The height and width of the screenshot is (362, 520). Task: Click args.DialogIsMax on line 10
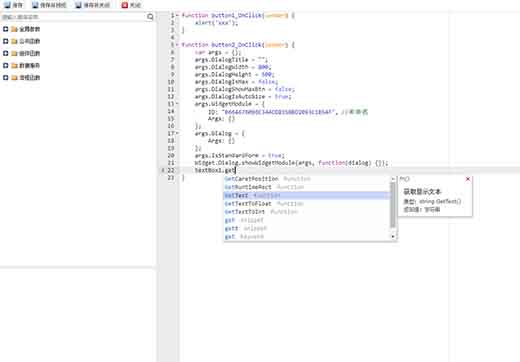pos(222,82)
